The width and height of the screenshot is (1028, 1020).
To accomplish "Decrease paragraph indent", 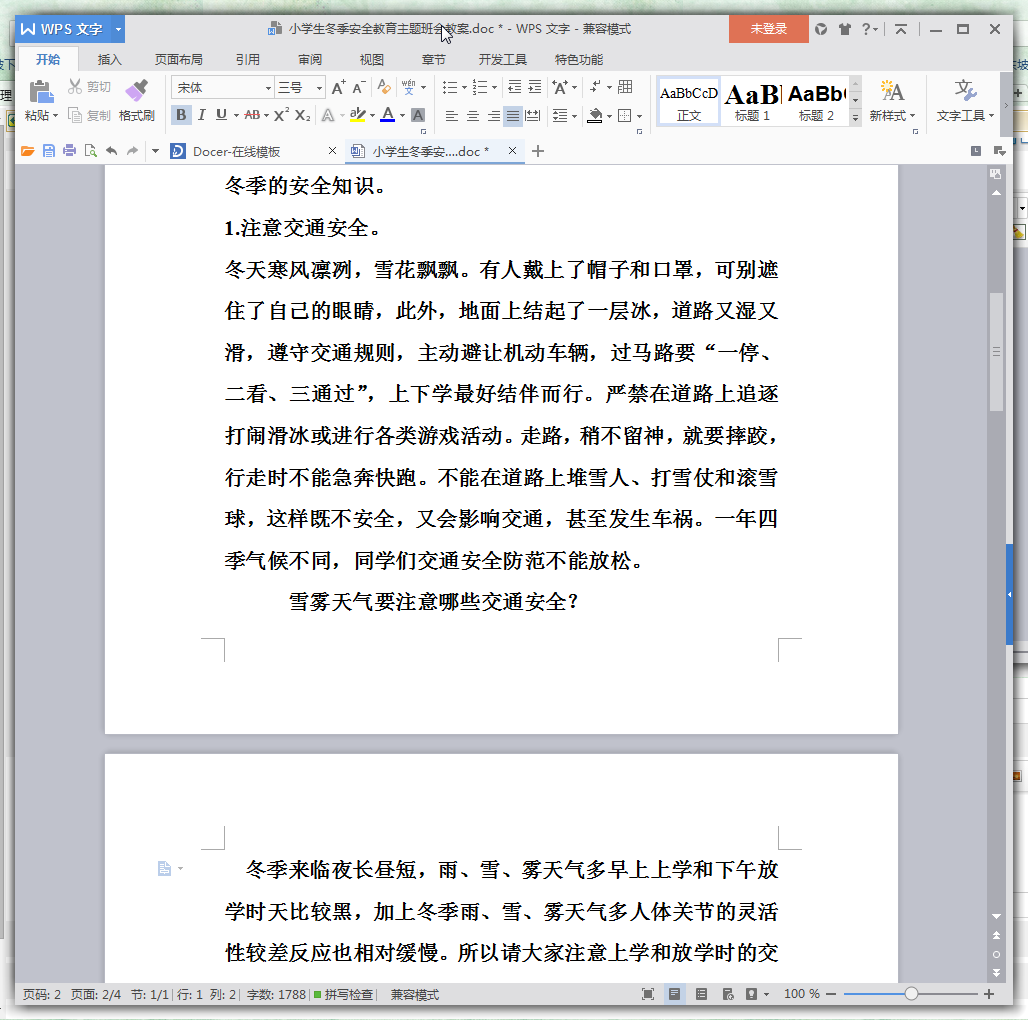I will (x=515, y=87).
